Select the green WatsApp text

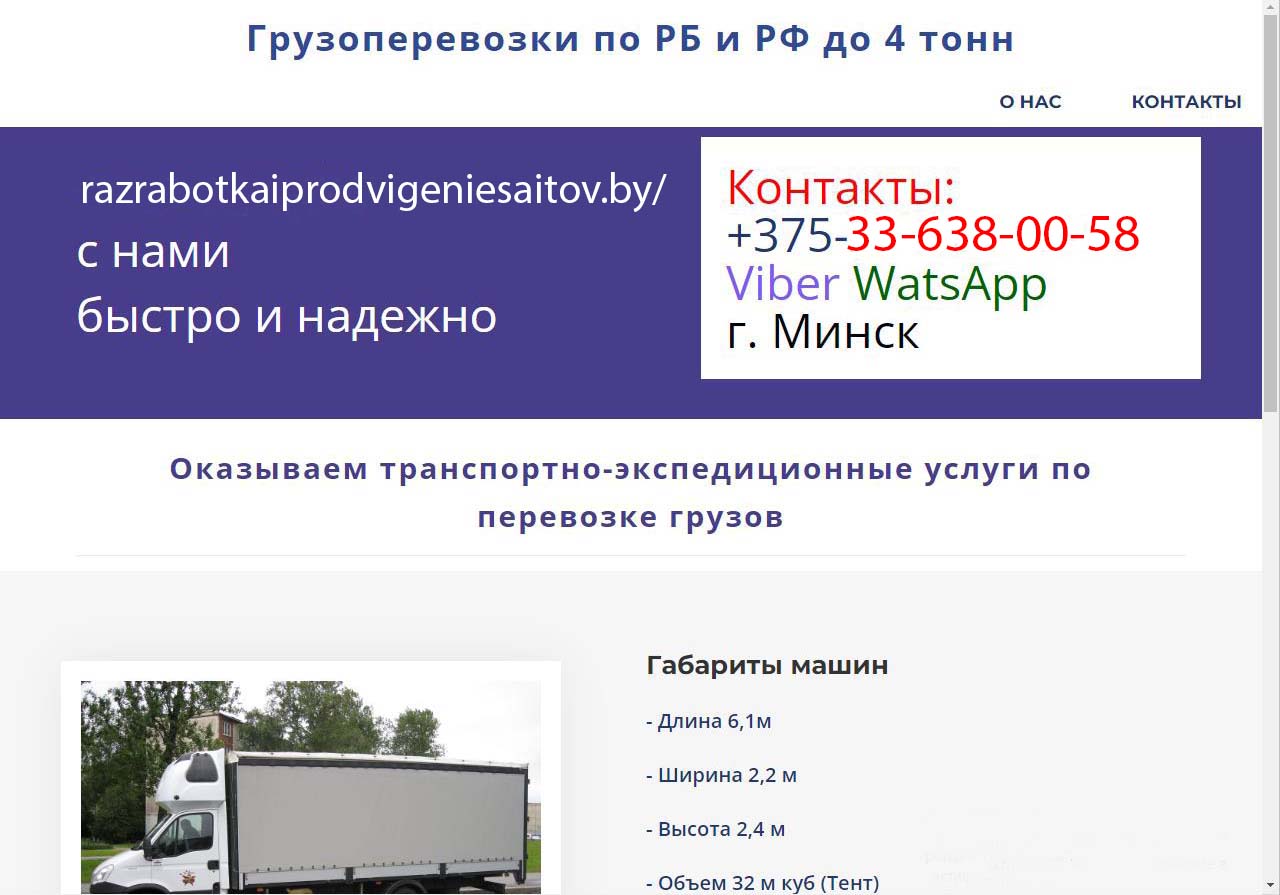(x=949, y=284)
